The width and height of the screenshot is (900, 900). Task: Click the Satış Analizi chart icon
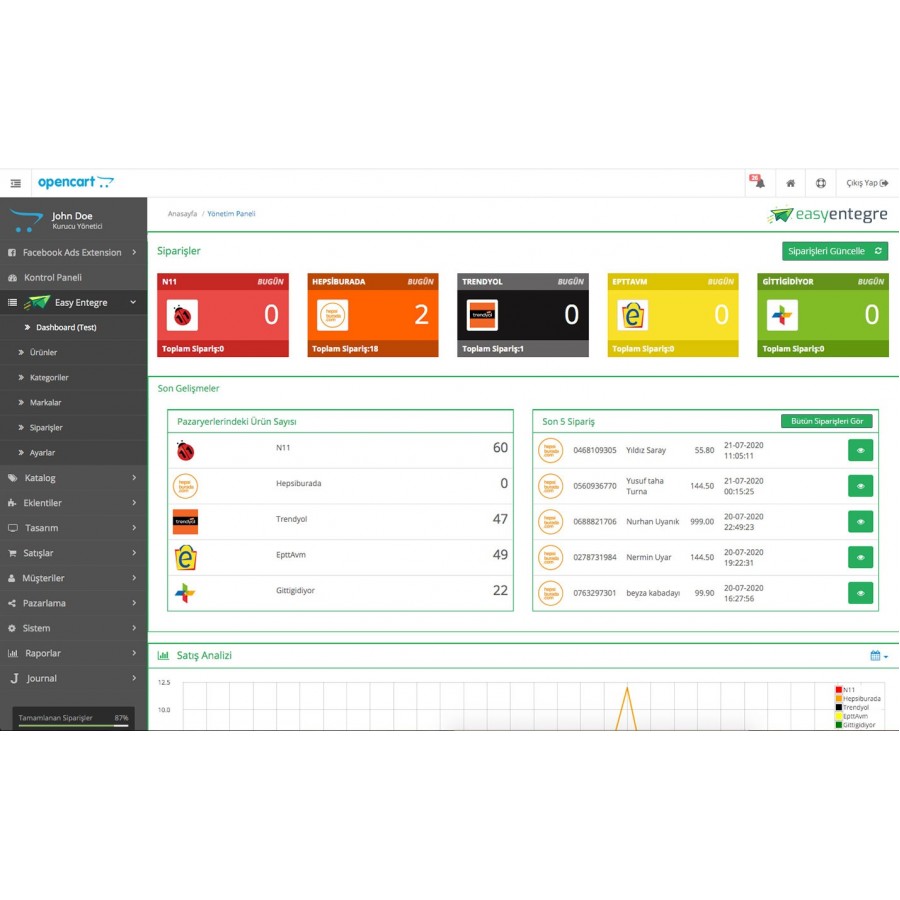click(163, 655)
